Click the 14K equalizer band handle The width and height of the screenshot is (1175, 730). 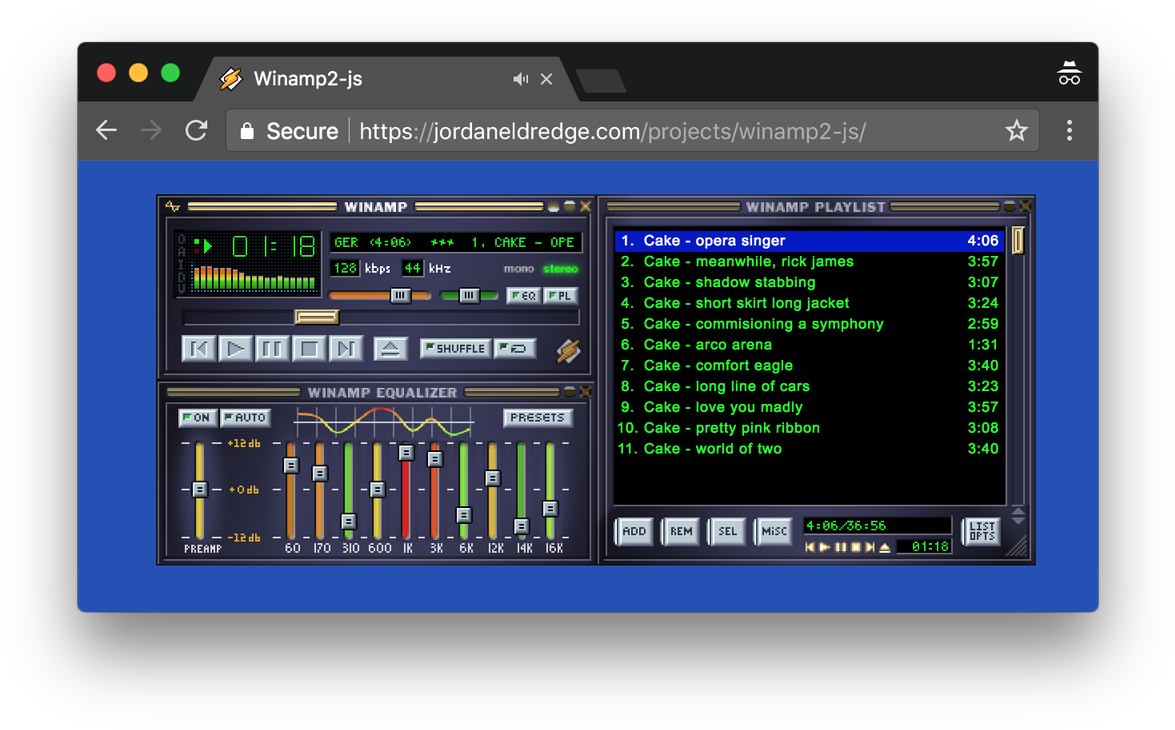[x=522, y=526]
